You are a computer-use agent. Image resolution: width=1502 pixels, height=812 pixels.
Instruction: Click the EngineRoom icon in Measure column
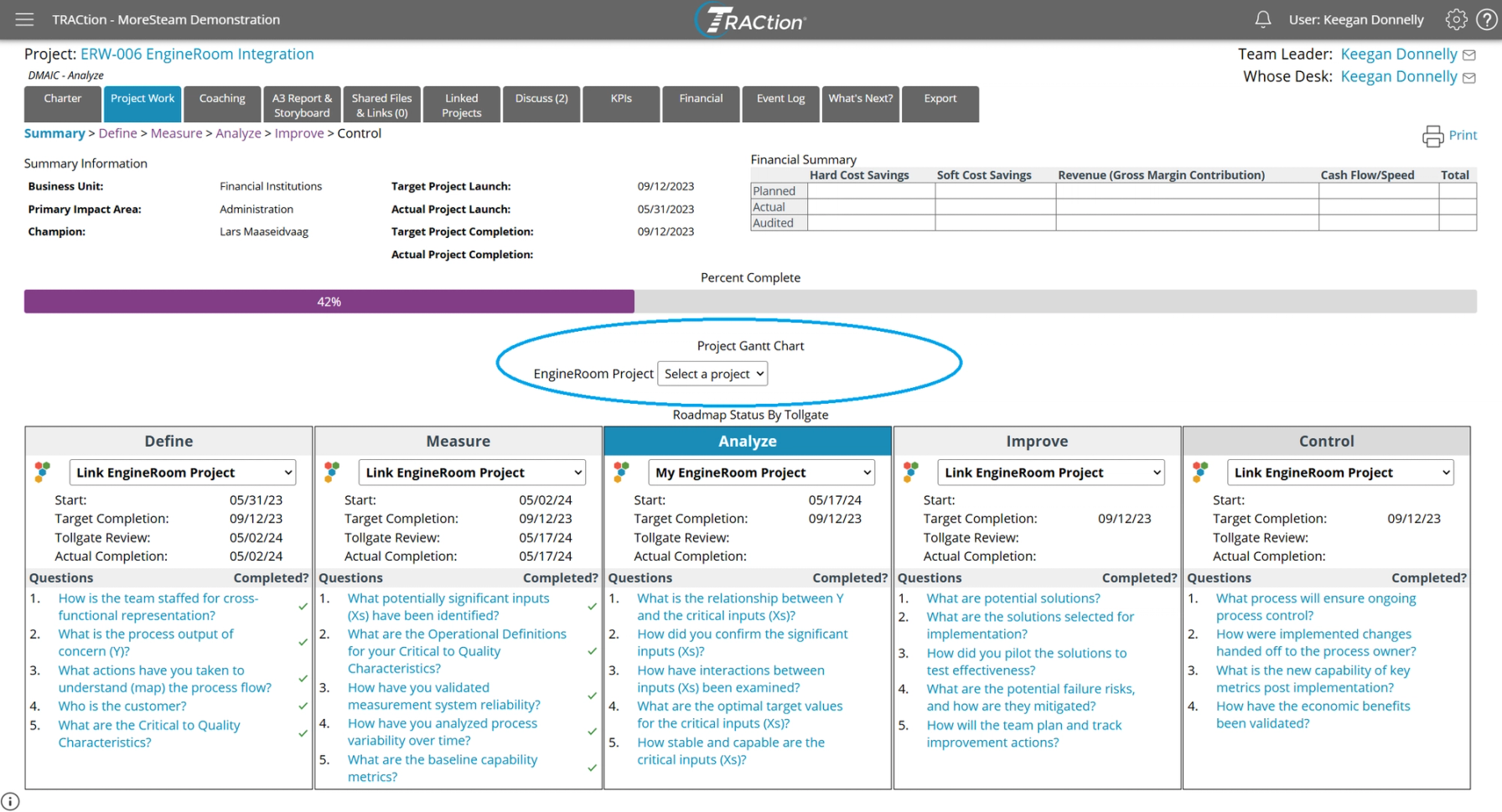coord(332,472)
